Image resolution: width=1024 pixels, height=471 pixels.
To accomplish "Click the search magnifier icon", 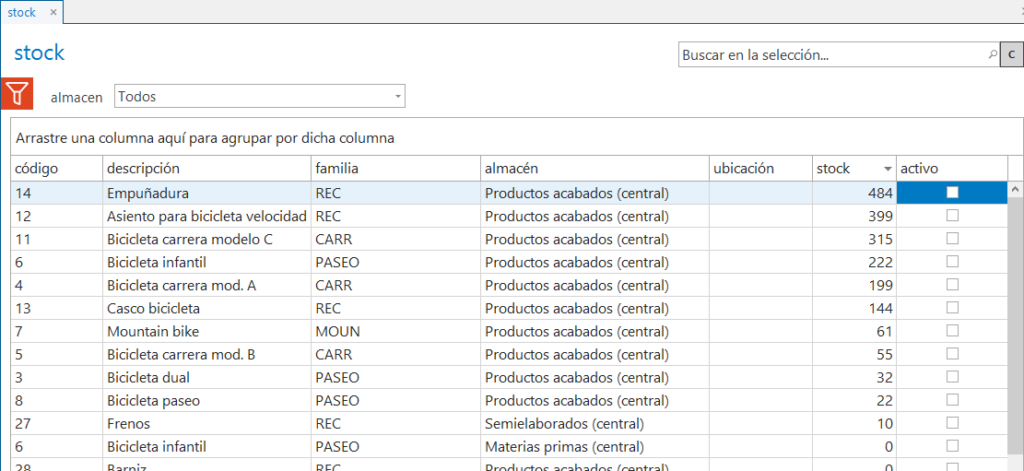I will click(993, 55).
